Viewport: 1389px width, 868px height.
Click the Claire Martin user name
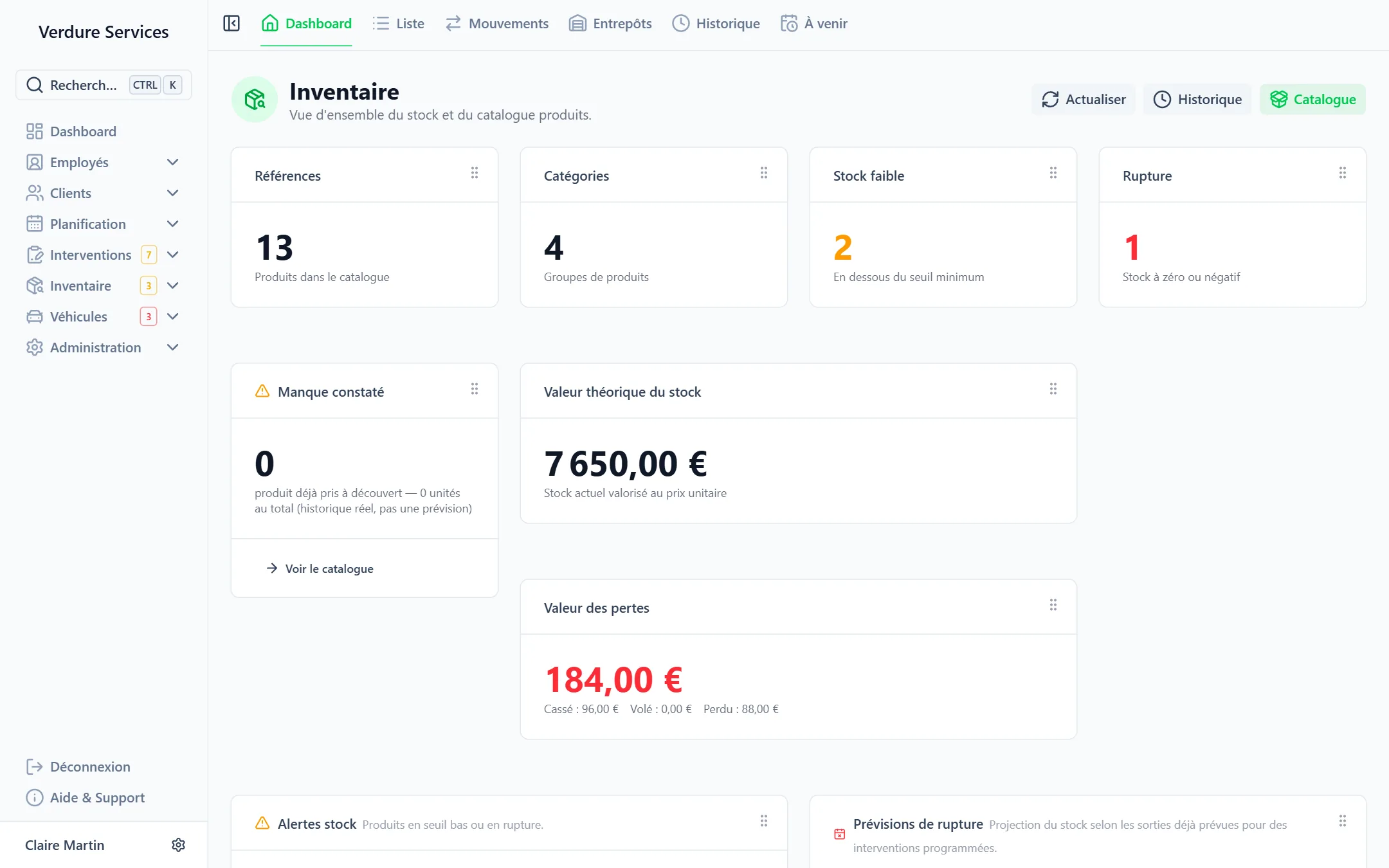point(65,845)
